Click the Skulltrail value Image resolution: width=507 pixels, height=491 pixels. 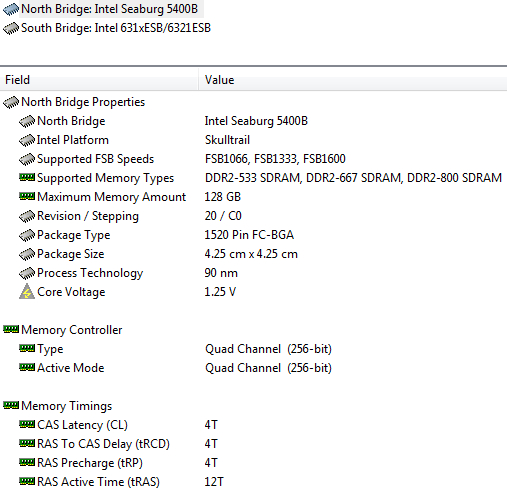tap(227, 140)
